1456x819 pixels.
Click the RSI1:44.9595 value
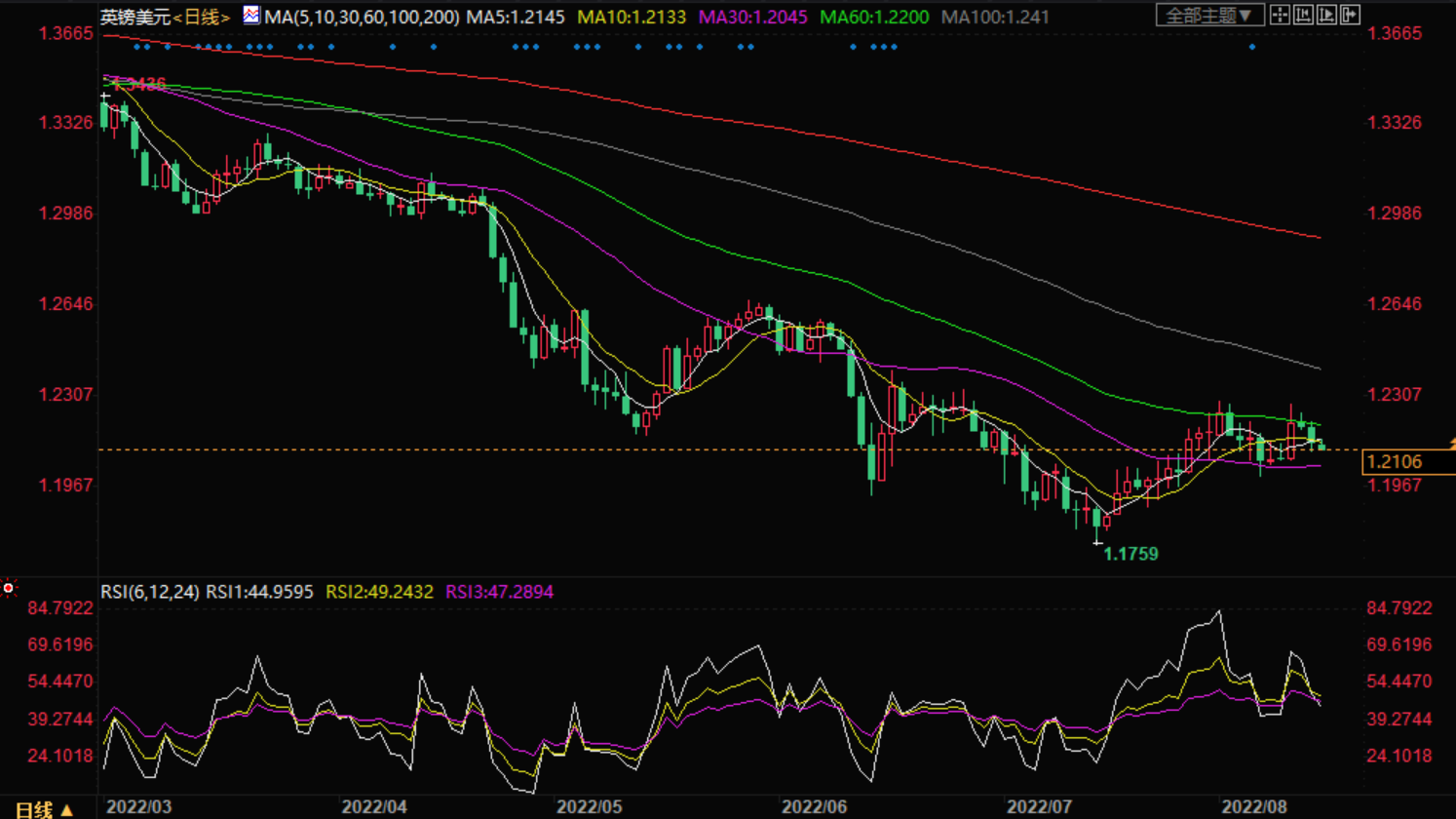tap(259, 592)
